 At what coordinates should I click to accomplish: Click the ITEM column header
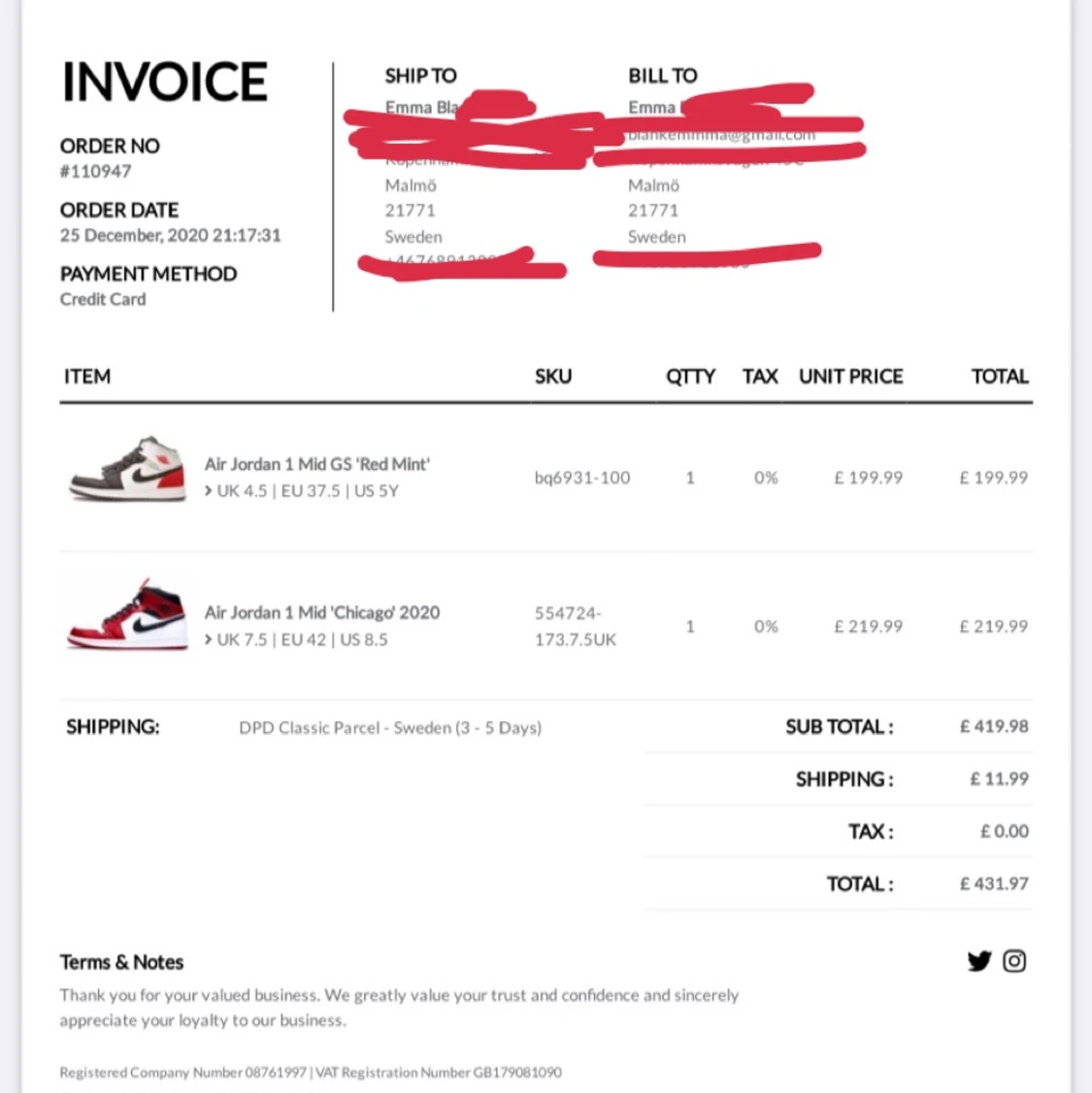(x=87, y=377)
